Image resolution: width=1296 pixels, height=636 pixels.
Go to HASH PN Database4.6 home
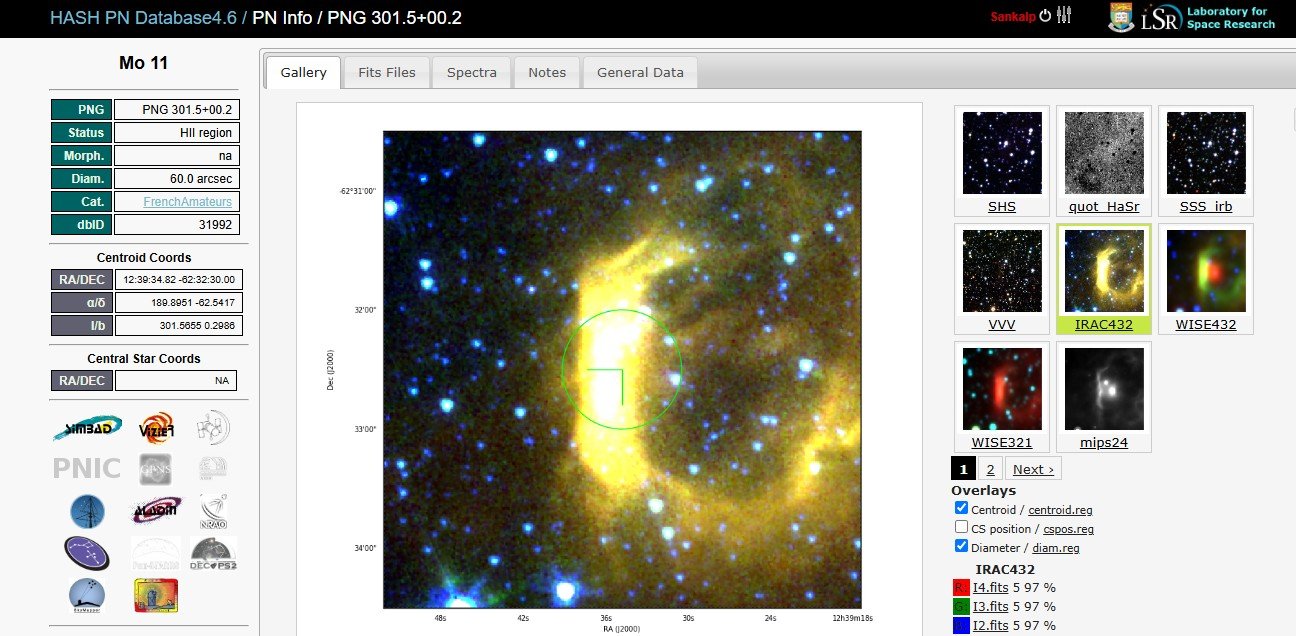point(142,17)
